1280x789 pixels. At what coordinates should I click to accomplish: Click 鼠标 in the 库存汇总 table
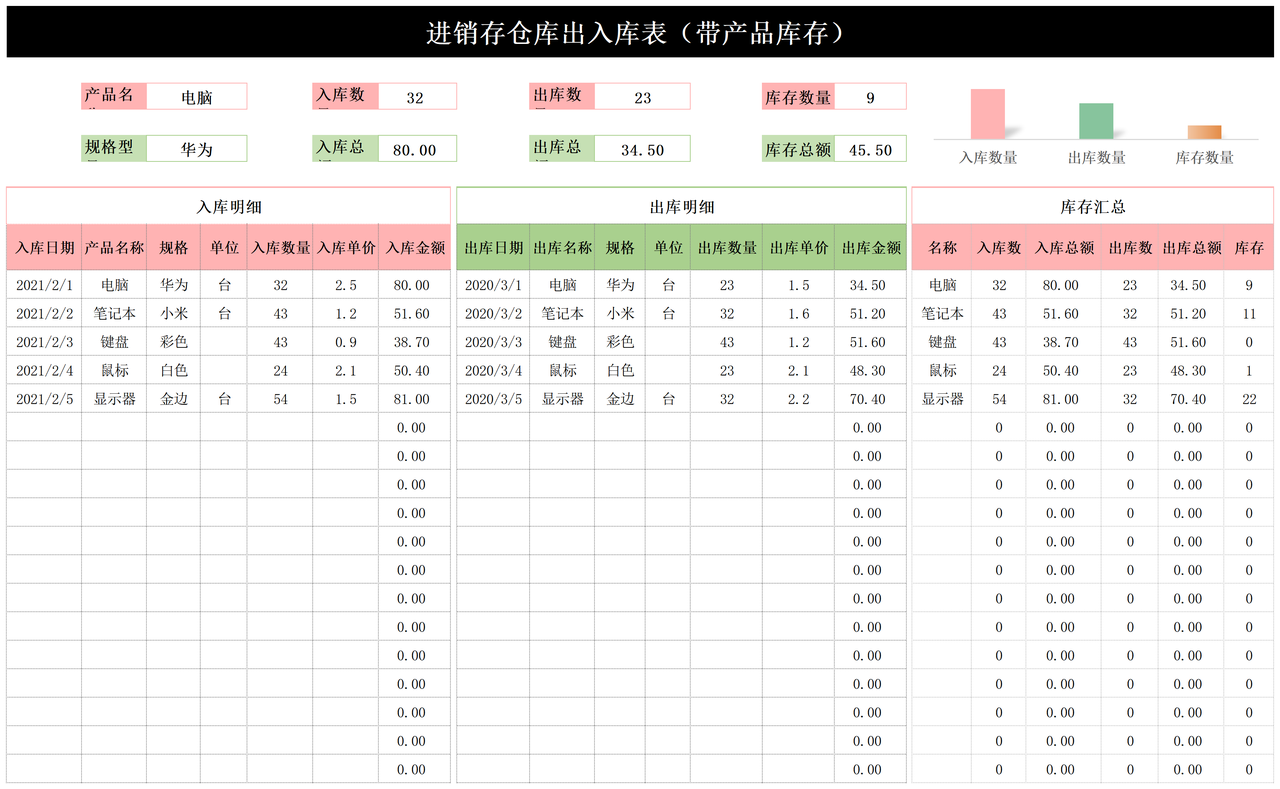[942, 371]
